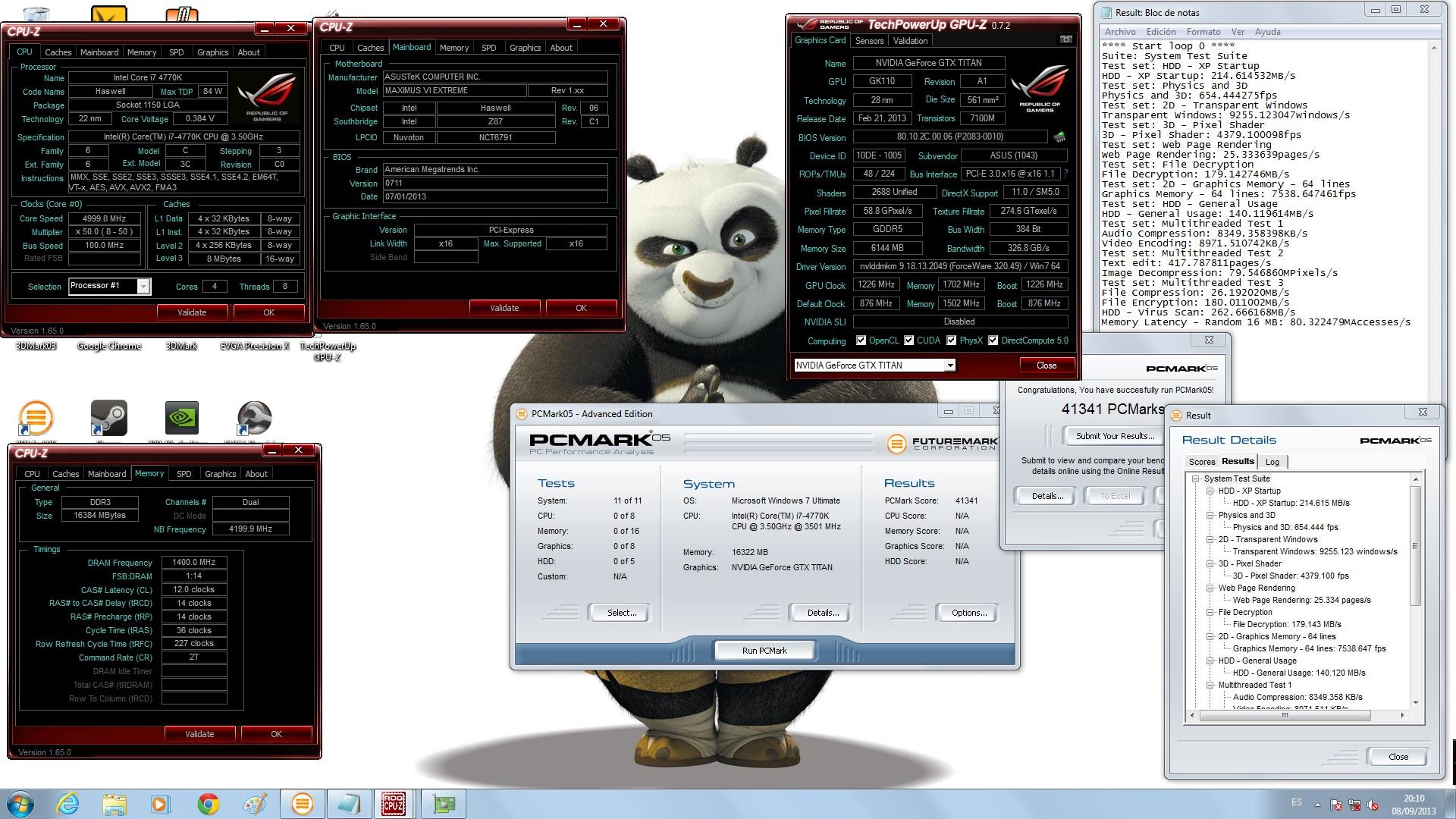Open the orange Futuremark desktop shortcut
Viewport: 1456px width, 819px height.
[x=36, y=418]
